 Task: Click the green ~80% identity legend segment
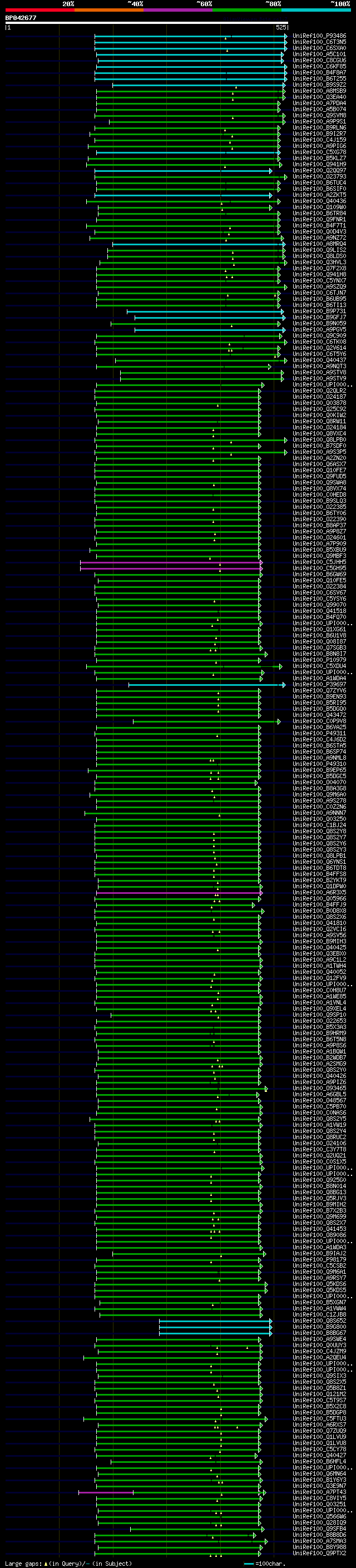pos(247,10)
